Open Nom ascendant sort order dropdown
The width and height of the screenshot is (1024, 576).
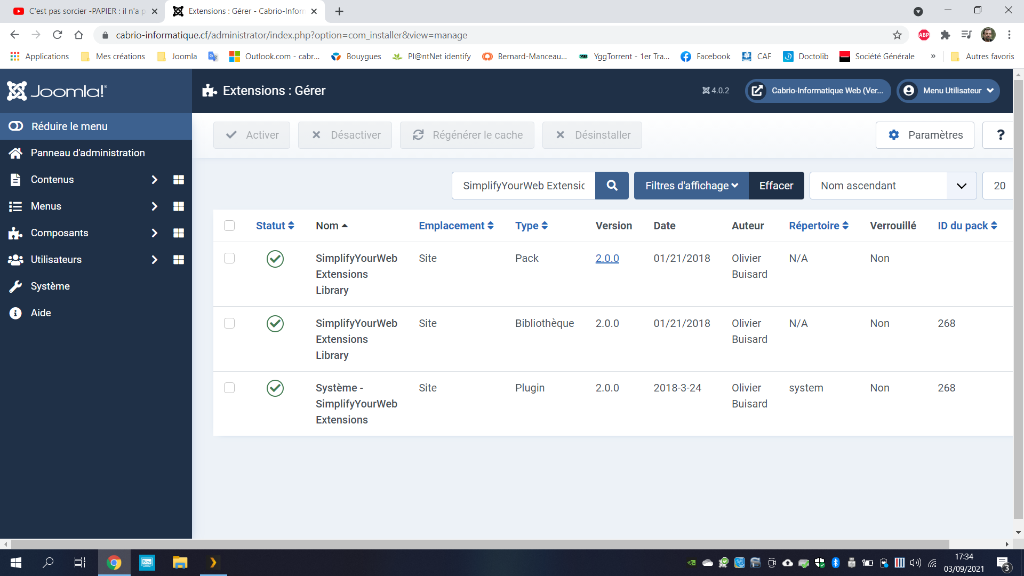pyautogui.click(x=892, y=186)
